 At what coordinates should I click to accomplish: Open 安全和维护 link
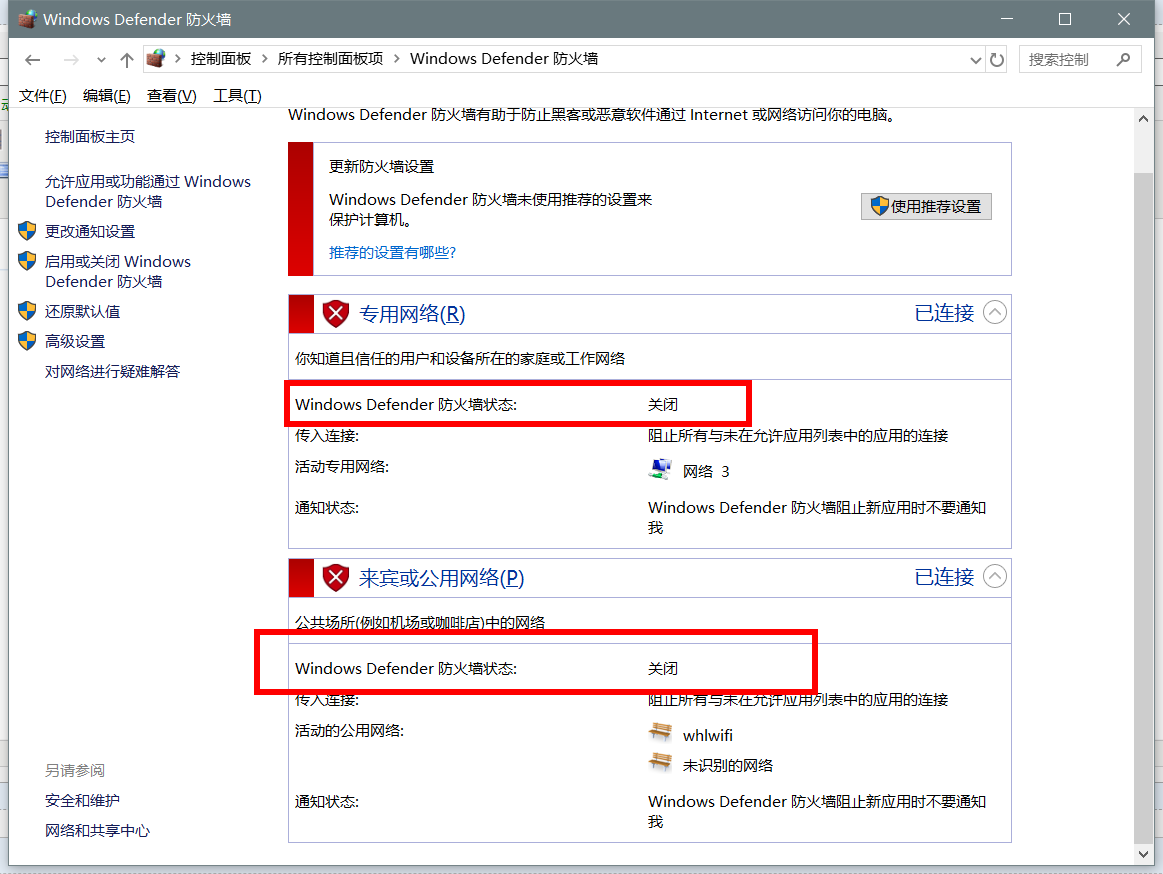(82, 801)
